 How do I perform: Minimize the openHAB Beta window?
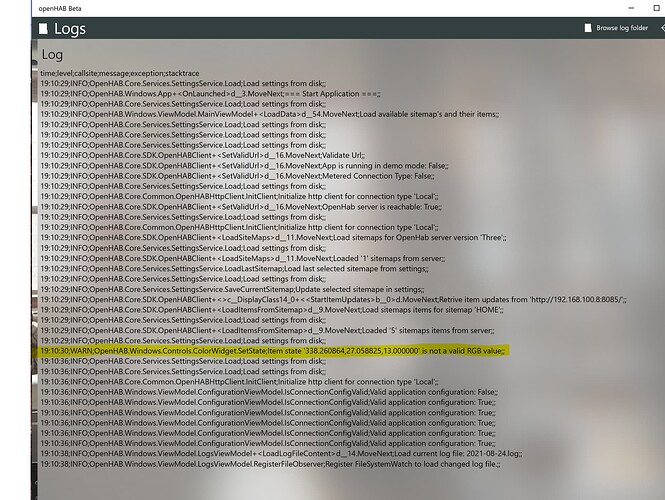(x=631, y=8)
